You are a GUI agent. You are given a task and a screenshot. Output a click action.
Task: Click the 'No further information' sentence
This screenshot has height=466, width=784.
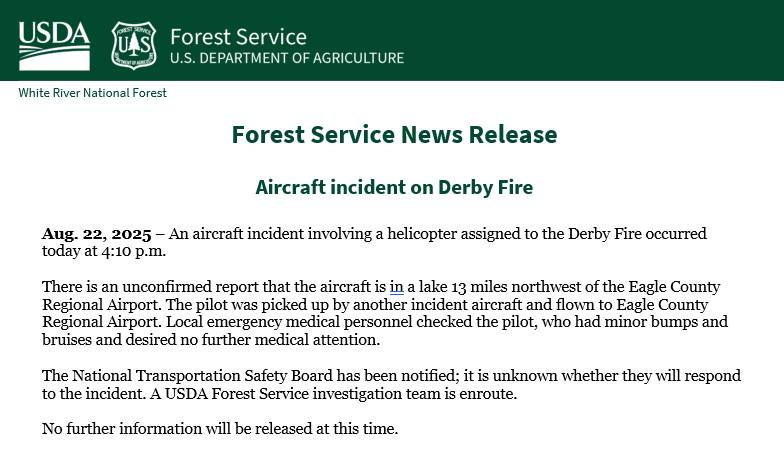(220, 429)
